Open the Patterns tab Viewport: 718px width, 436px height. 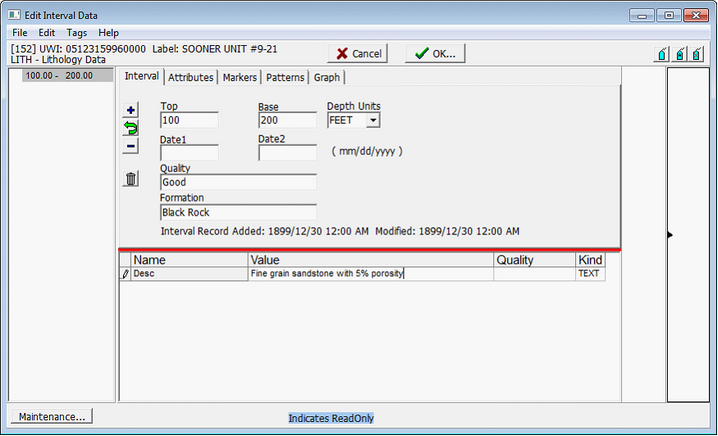click(285, 77)
